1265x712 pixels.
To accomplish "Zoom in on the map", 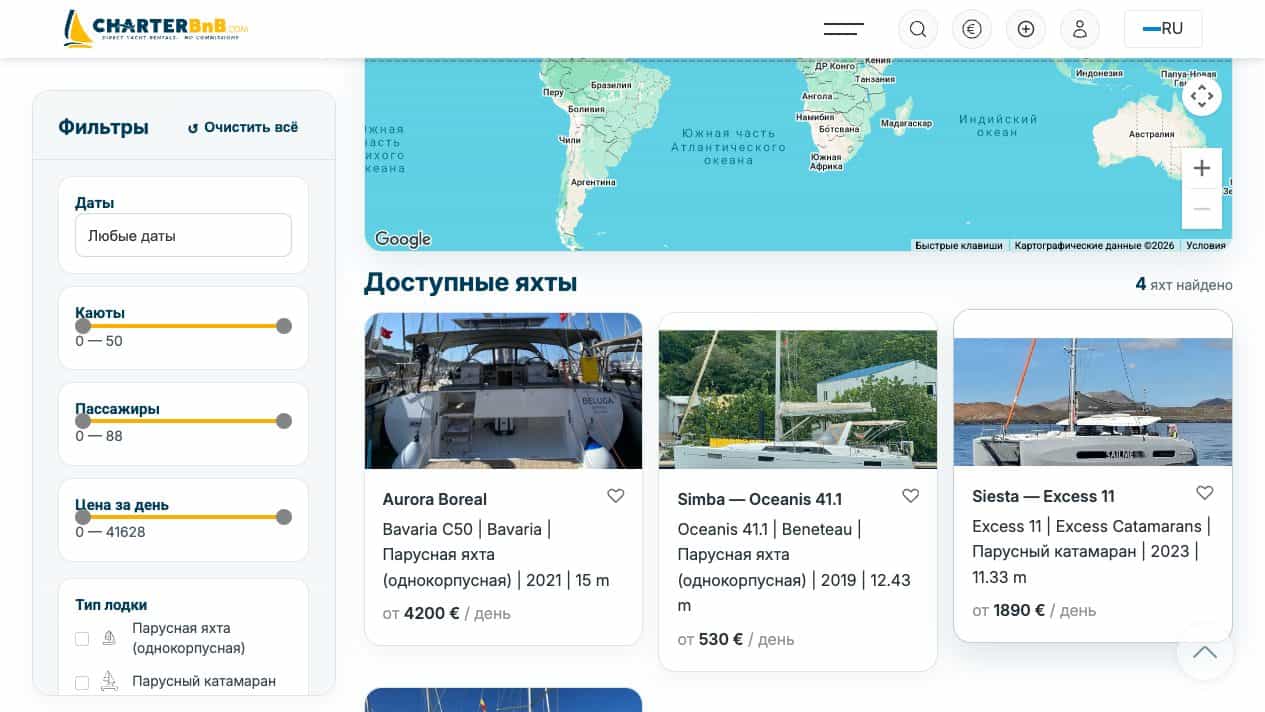I will tap(1202, 168).
